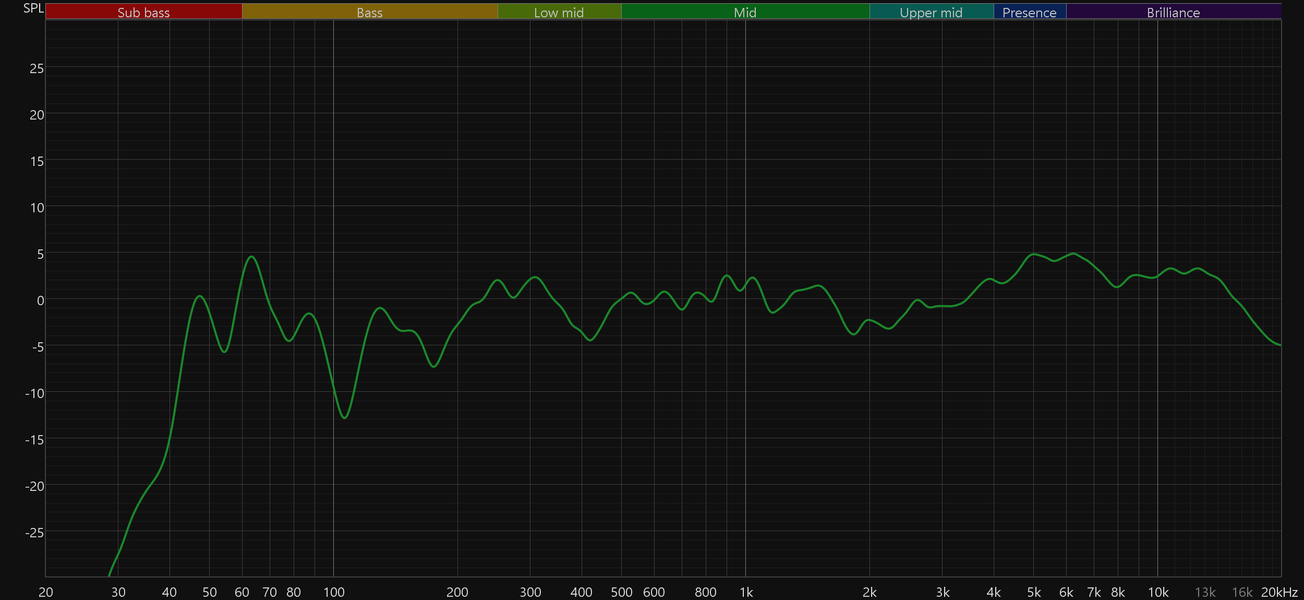Click the -25 dB SPL axis value
1304x600 pixels.
(34, 532)
